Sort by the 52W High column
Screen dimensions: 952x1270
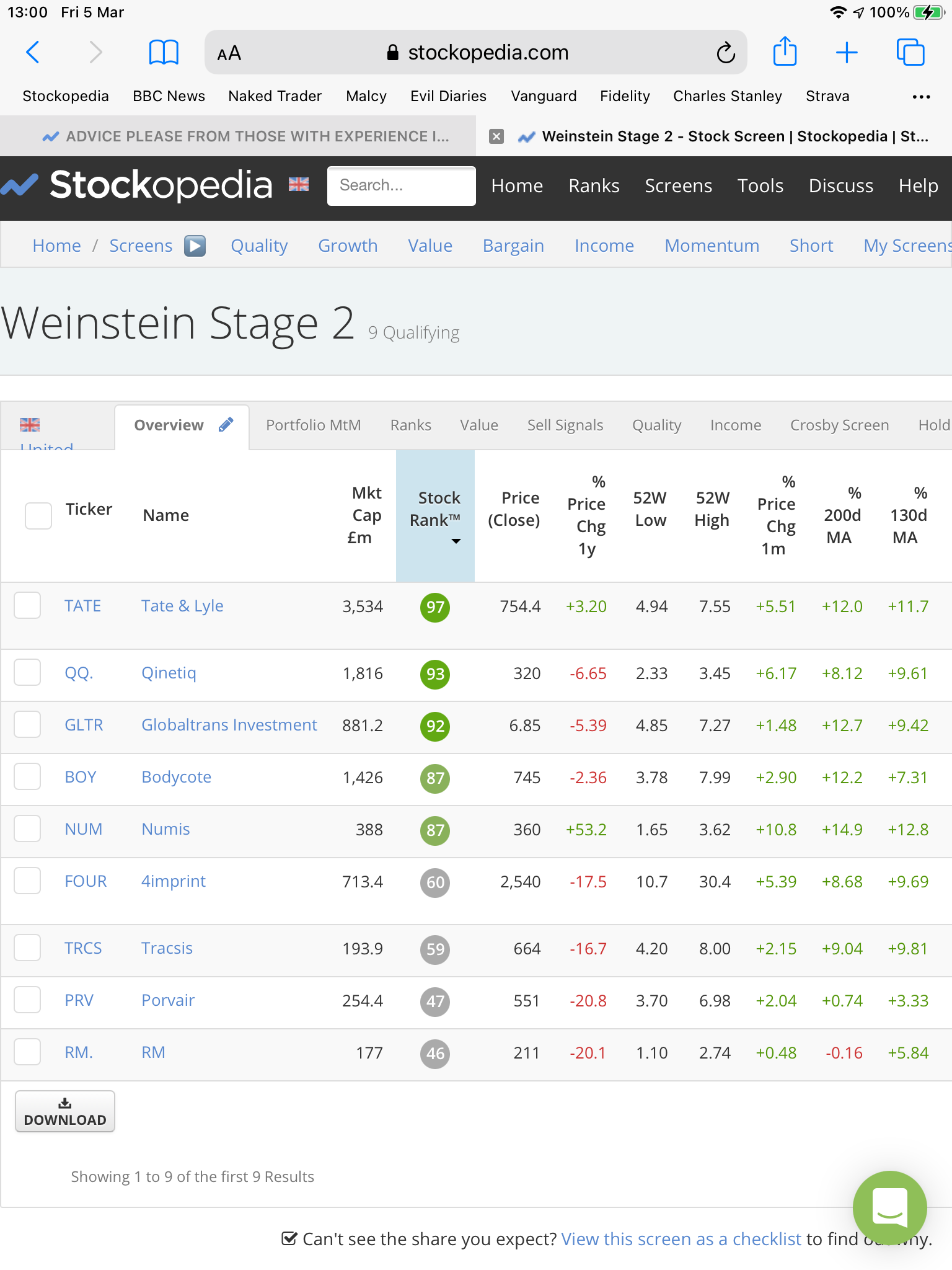point(712,509)
